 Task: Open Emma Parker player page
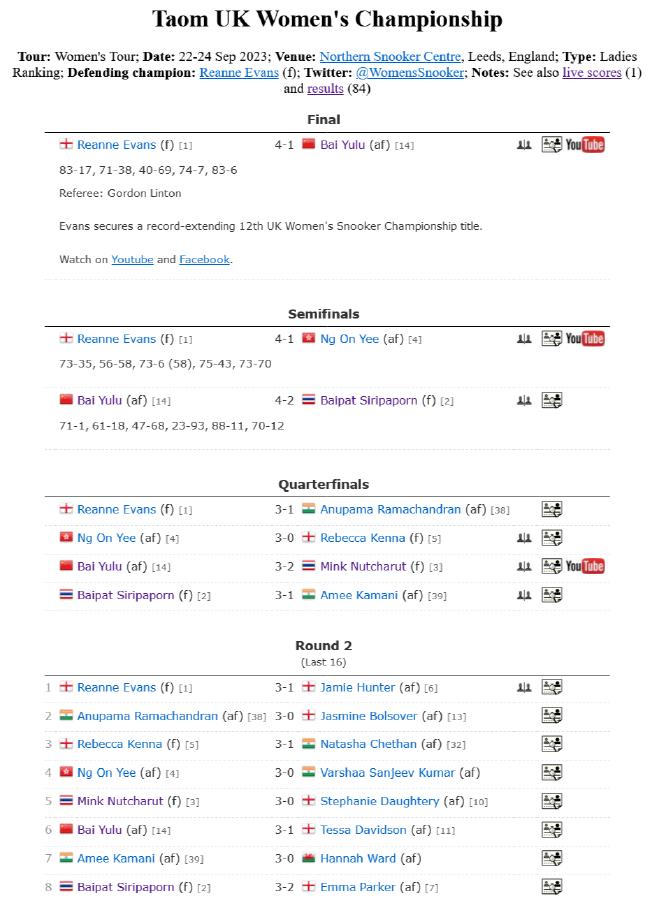pyautogui.click(x=357, y=887)
